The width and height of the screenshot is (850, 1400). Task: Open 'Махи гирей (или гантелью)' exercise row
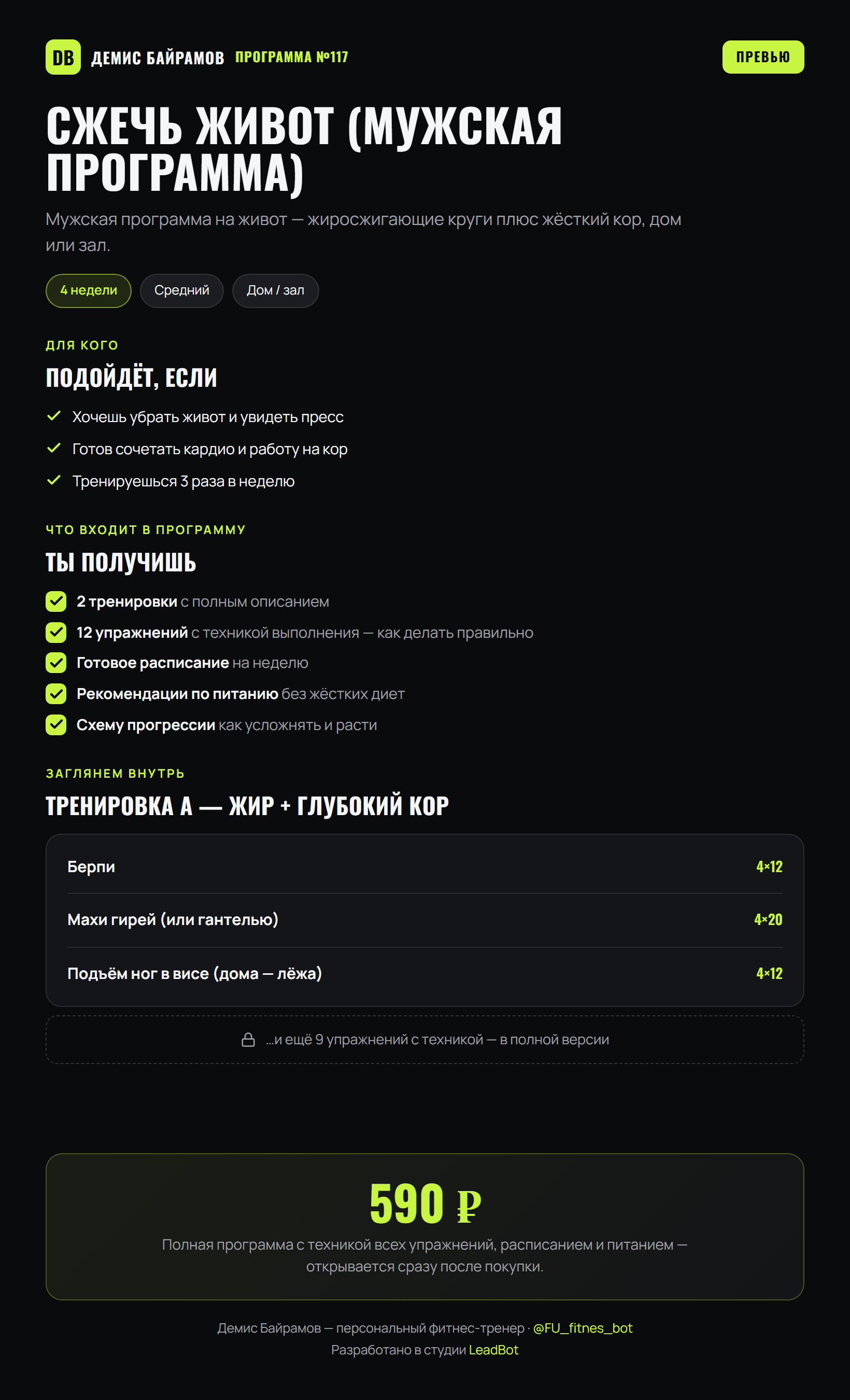(x=424, y=919)
